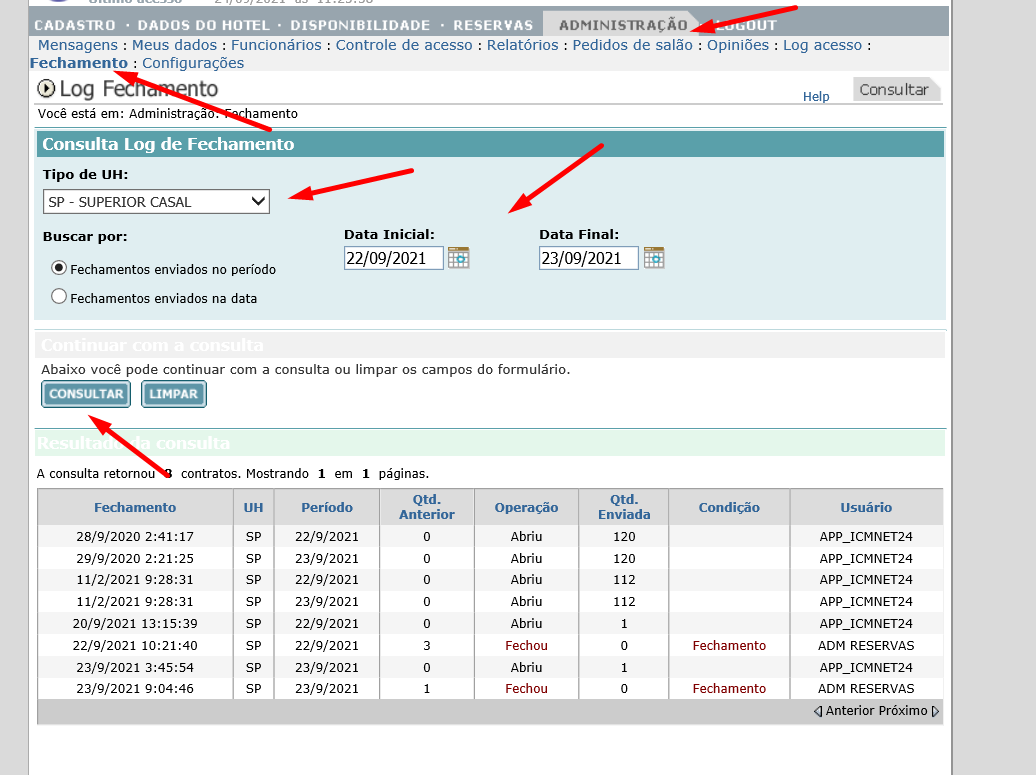The image size is (1036, 775).
Task: Sort by the Qtd. Anterior column header
Action: point(427,507)
